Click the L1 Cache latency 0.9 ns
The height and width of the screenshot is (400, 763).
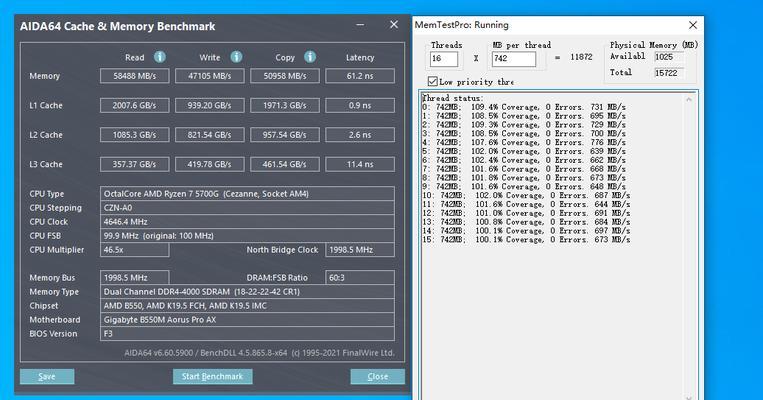360,106
